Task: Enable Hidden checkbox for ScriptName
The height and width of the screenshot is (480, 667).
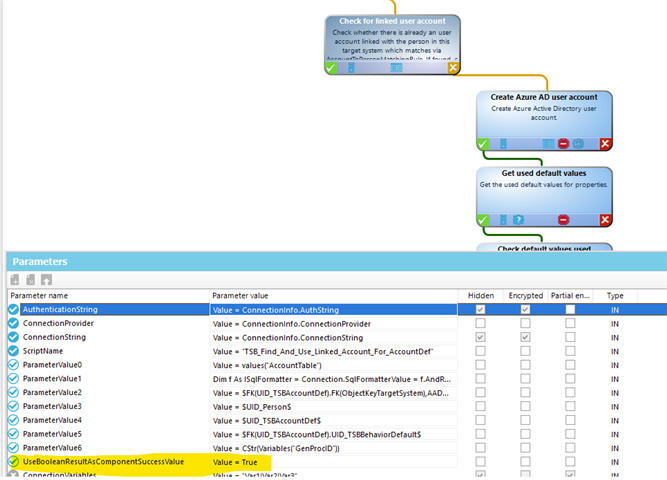Action: pos(481,351)
